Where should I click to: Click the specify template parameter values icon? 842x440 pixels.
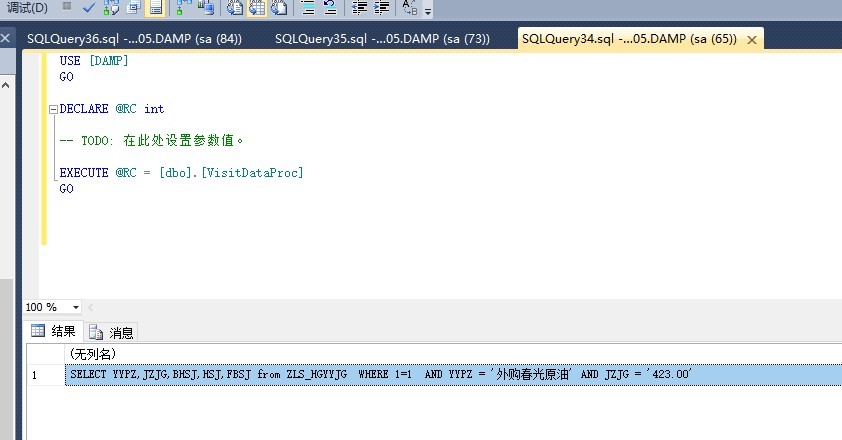[410, 8]
